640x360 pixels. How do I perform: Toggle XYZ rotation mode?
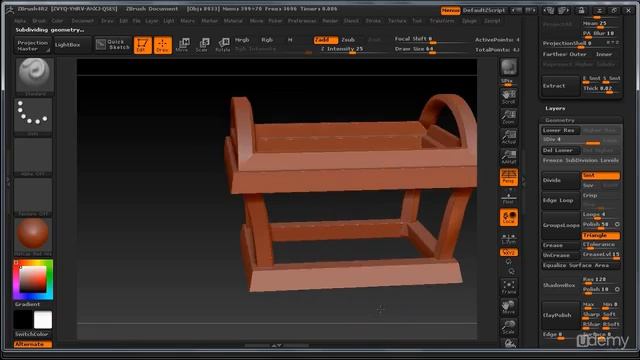(x=509, y=253)
